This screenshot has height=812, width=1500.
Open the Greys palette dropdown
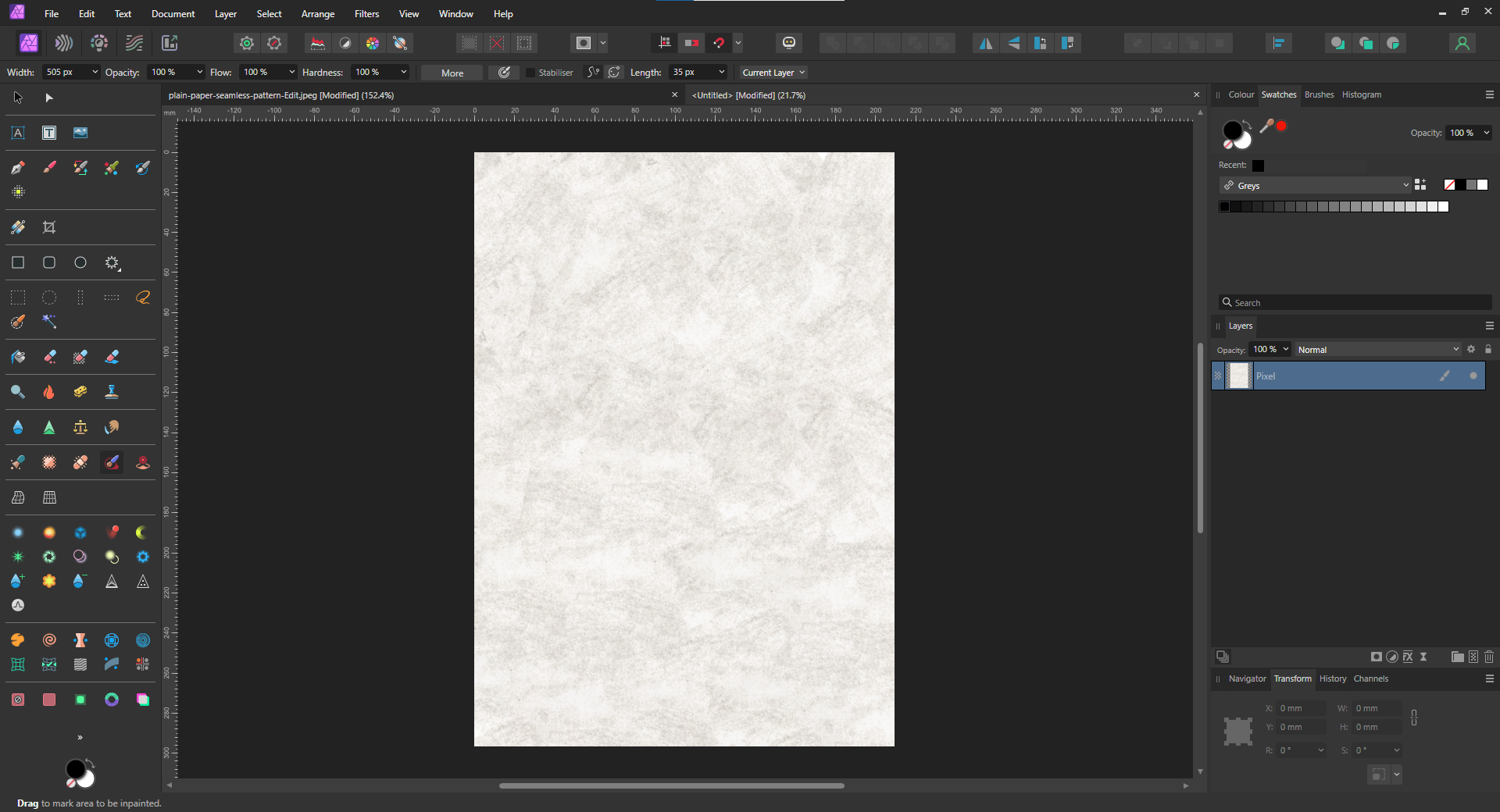click(x=1316, y=186)
